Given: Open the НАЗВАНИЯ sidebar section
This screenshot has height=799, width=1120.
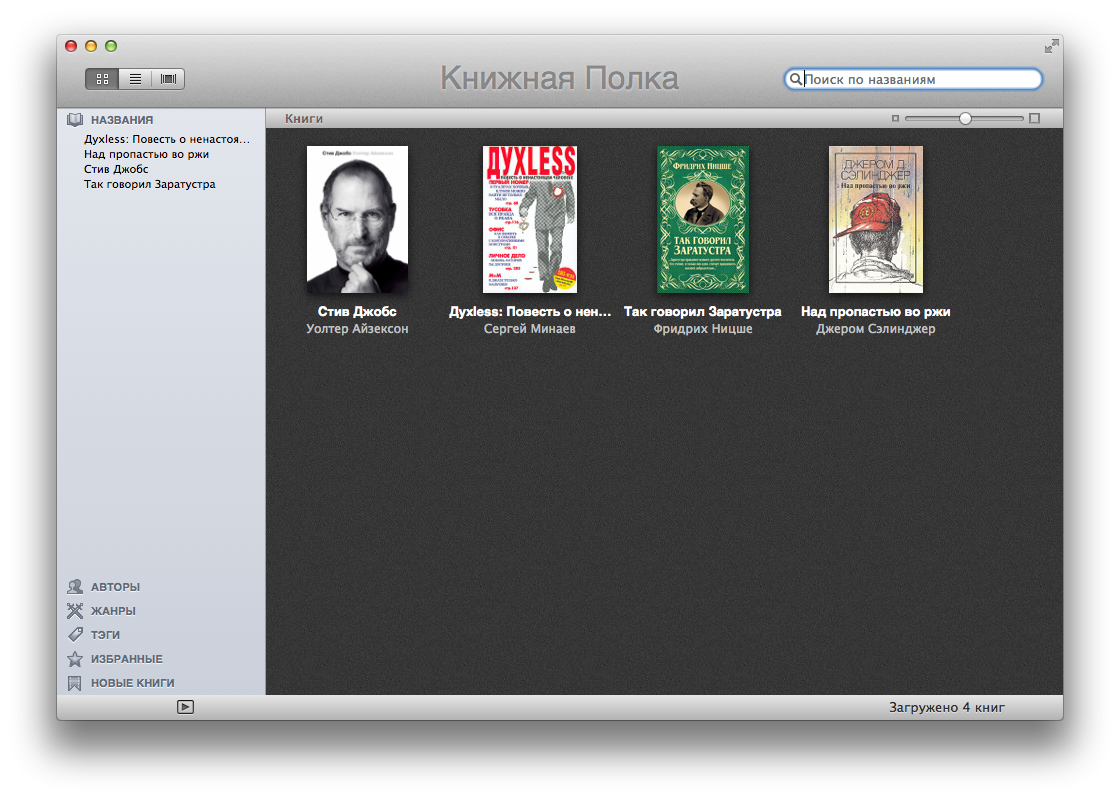Looking at the screenshot, I should tap(122, 120).
